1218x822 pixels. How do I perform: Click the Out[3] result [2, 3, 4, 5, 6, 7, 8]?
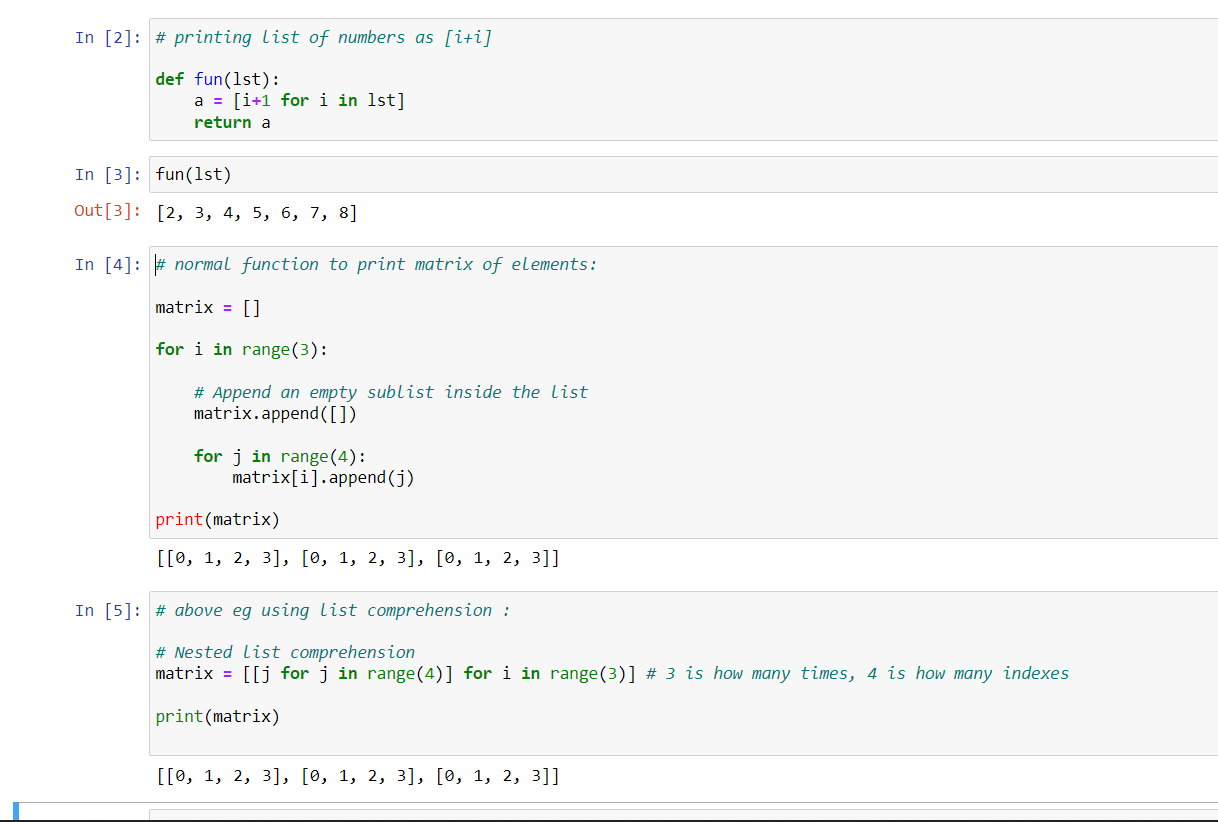[257, 212]
